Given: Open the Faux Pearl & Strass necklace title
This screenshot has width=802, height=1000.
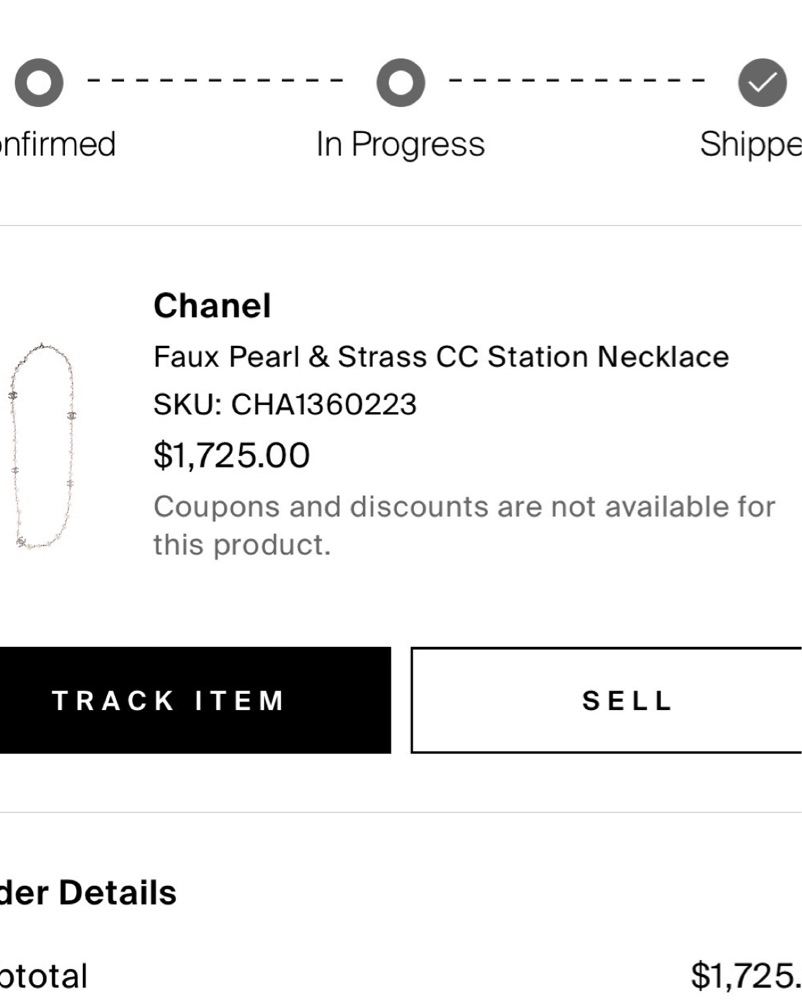Looking at the screenshot, I should click(x=441, y=356).
